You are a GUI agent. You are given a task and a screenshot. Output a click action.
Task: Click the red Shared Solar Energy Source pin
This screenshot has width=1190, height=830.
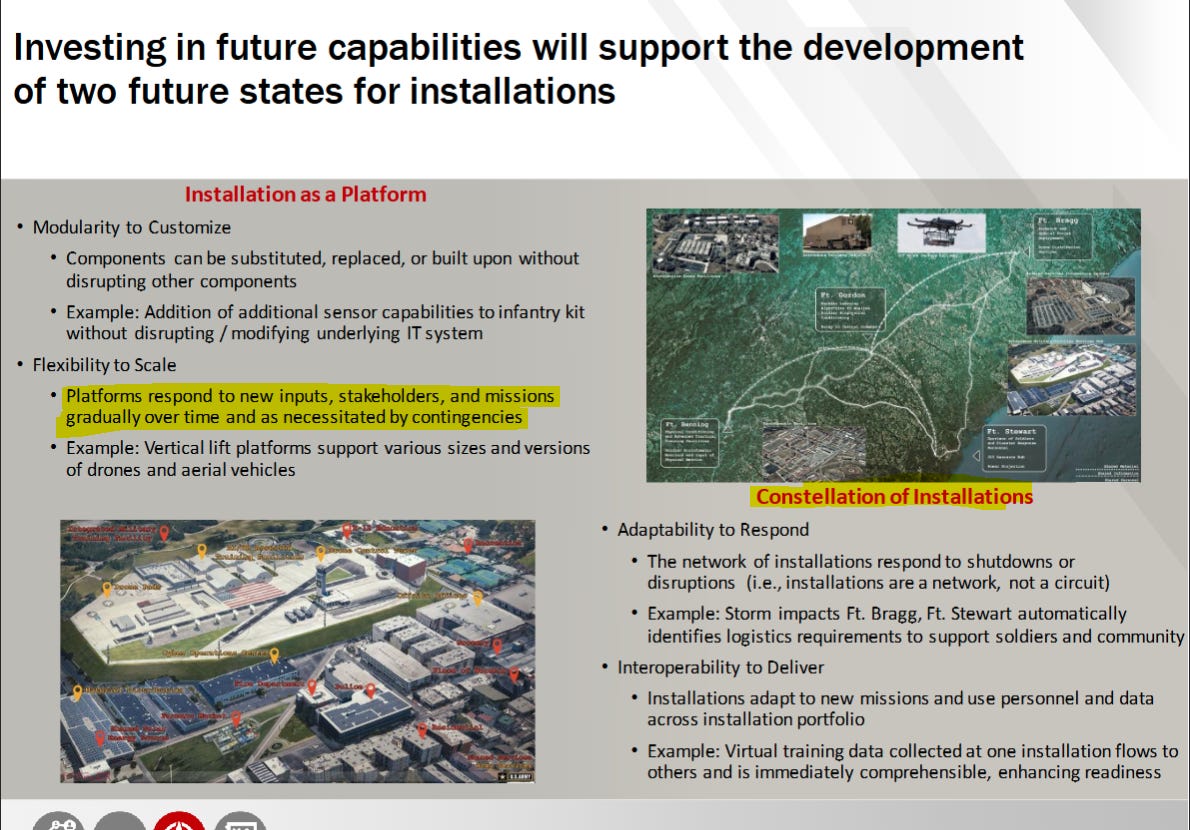click(99, 738)
